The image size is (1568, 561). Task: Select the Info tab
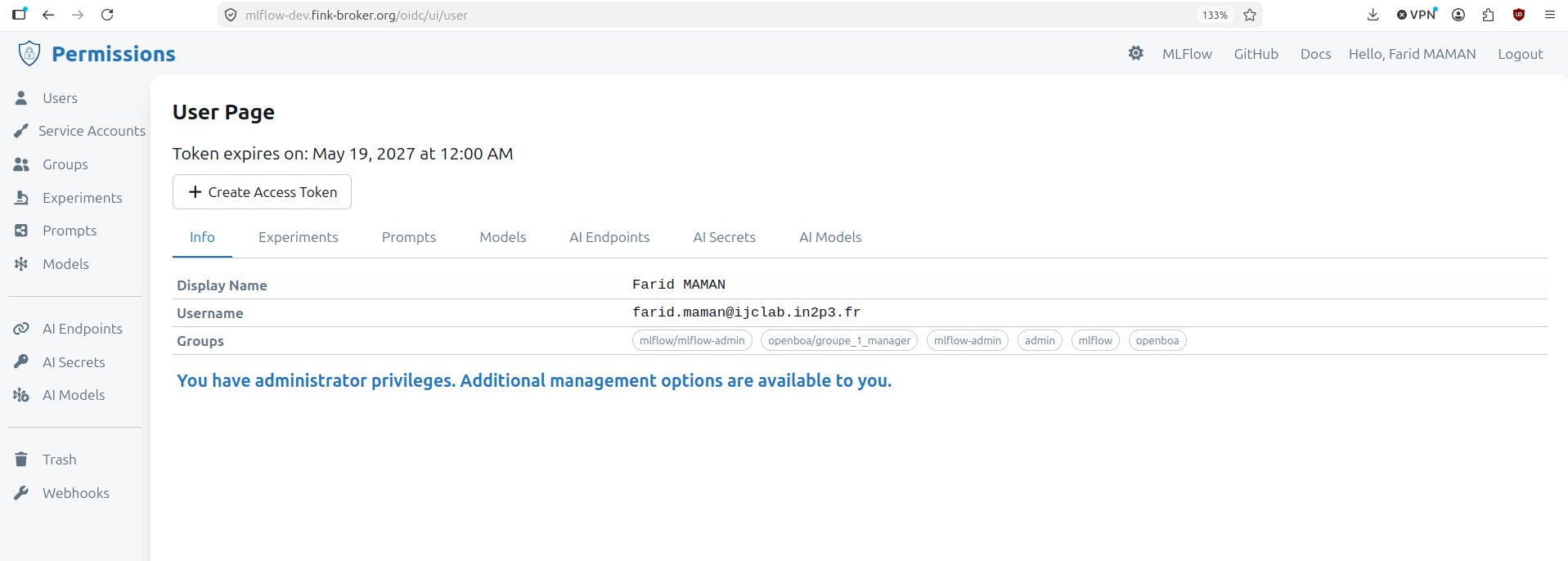(202, 237)
